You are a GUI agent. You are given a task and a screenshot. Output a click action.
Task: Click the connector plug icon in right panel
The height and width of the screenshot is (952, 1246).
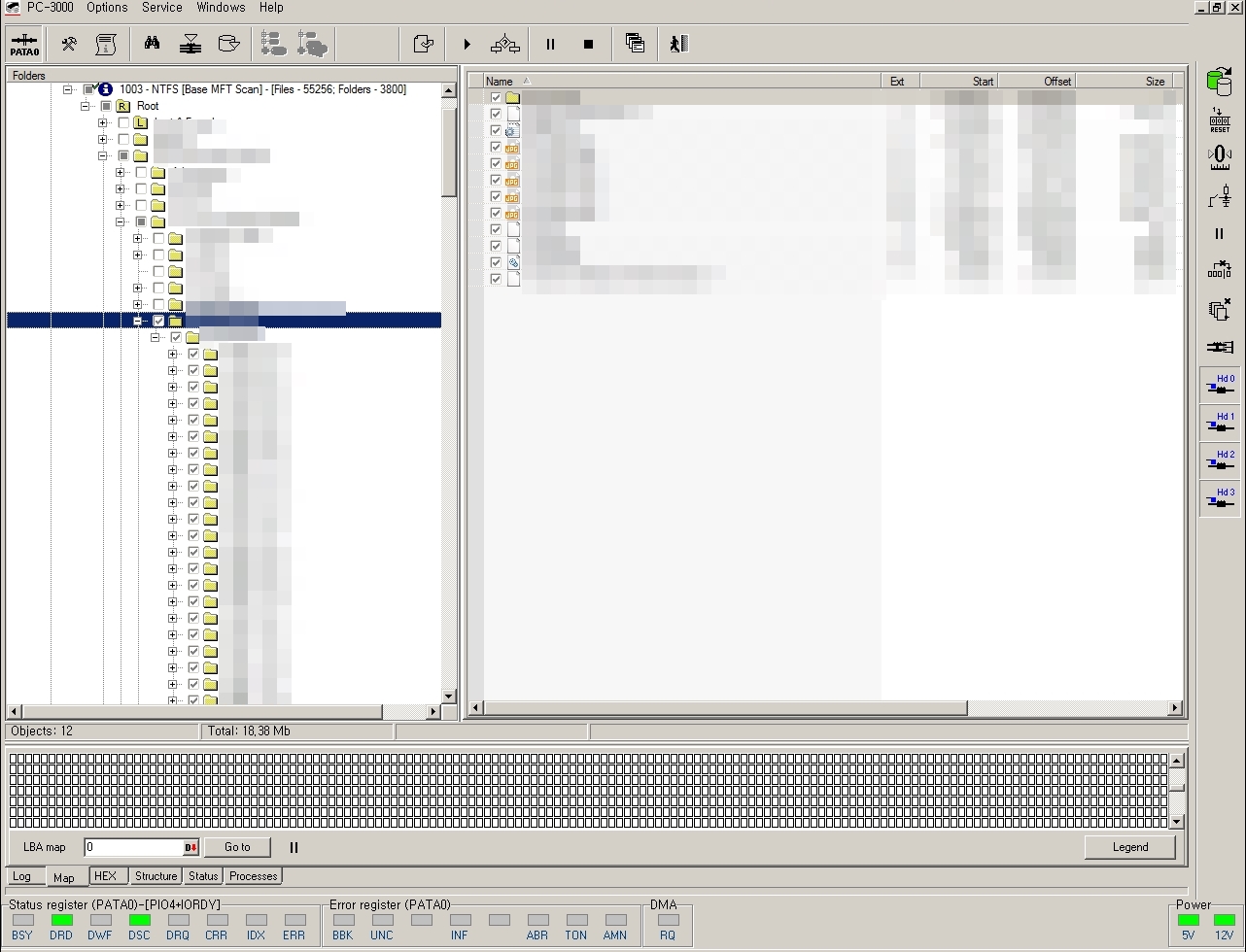click(1219, 347)
